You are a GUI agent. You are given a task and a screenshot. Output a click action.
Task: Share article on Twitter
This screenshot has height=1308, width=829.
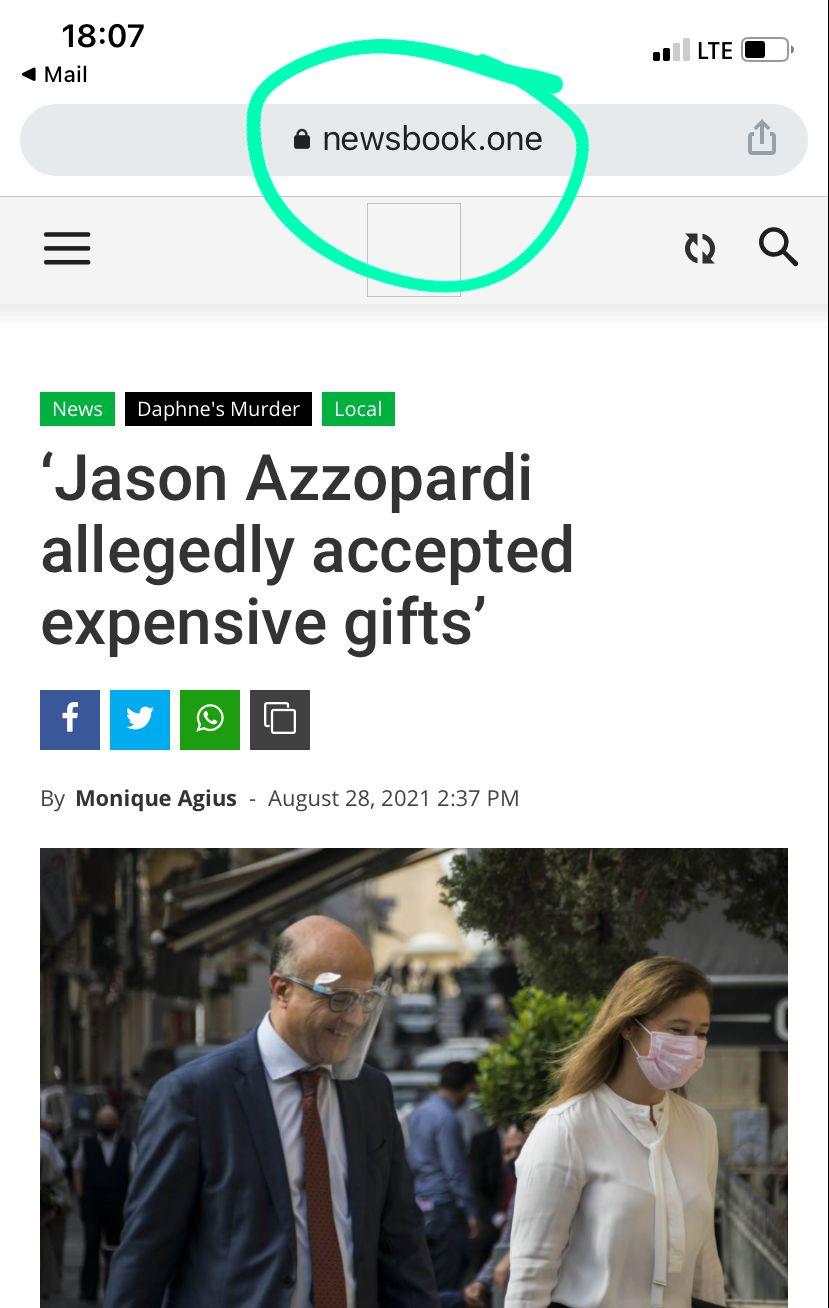(140, 720)
